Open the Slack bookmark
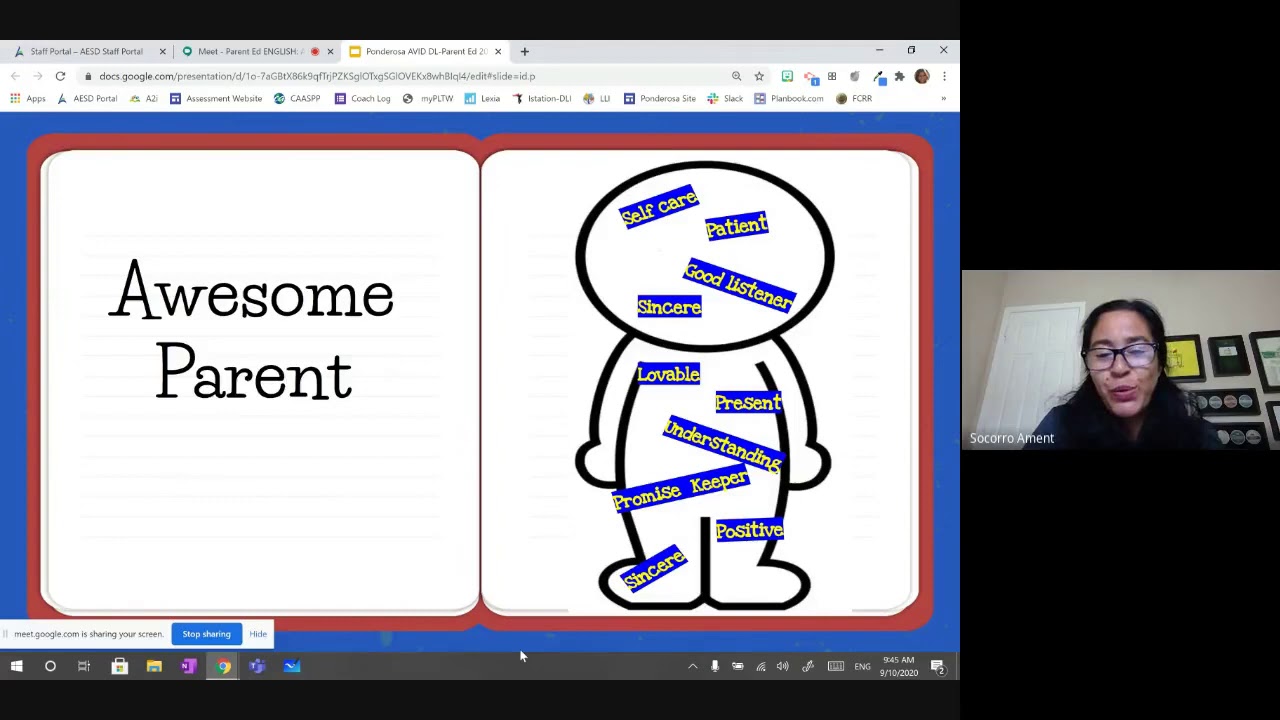 [x=725, y=98]
